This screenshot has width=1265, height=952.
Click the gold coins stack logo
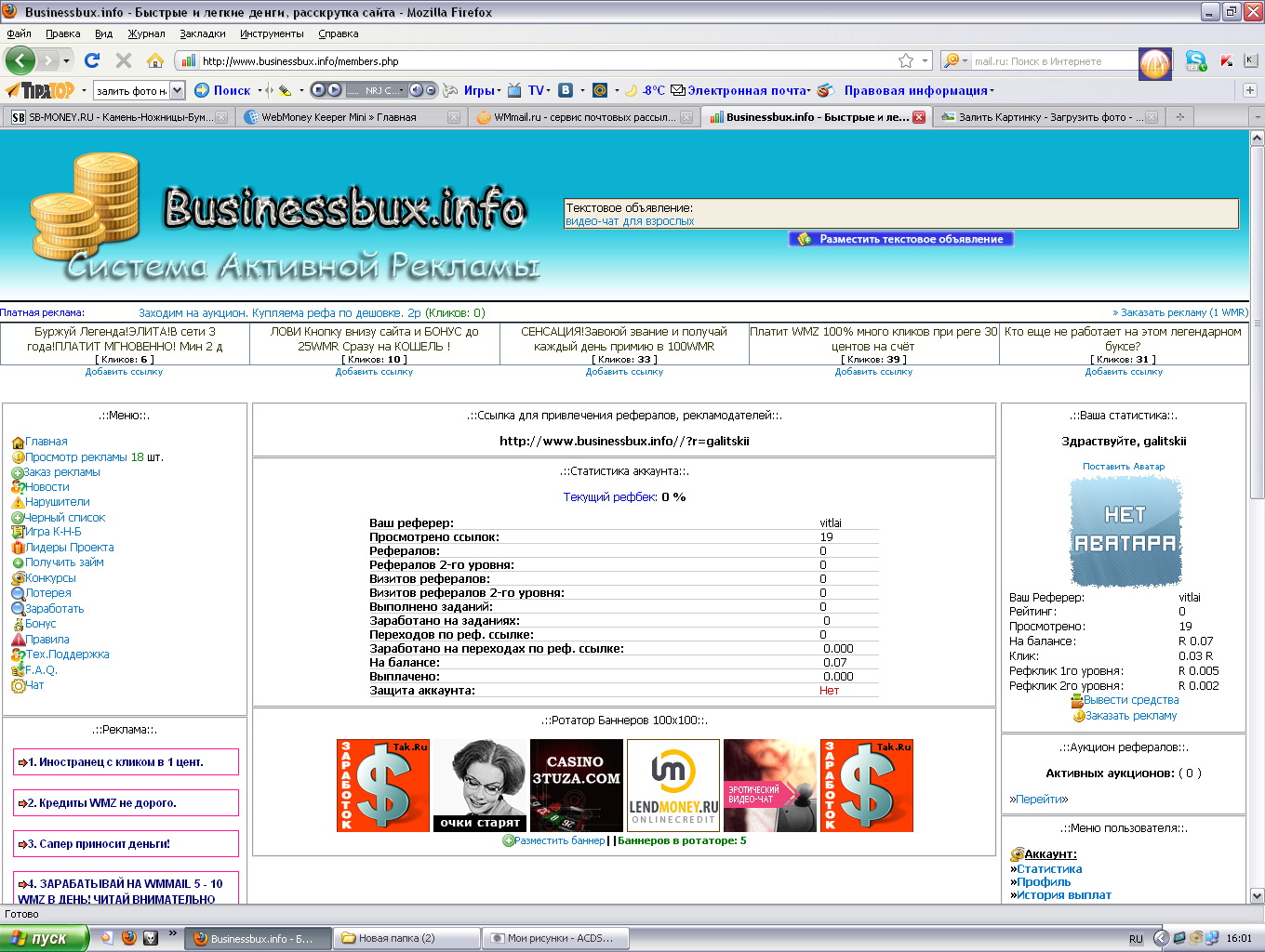pyautogui.click(x=86, y=208)
